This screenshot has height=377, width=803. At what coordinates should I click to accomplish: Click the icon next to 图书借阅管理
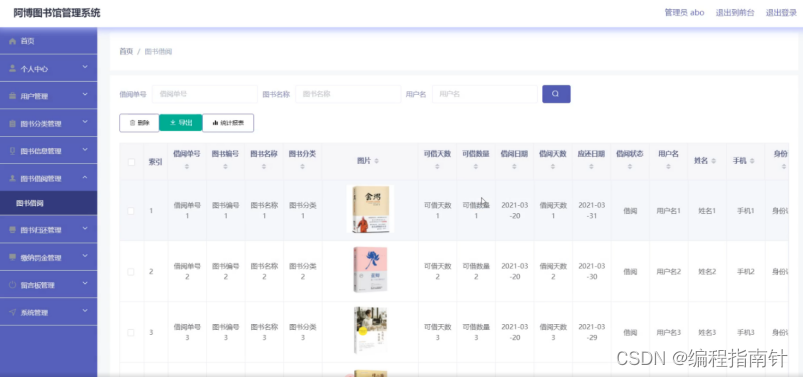(x=13, y=178)
